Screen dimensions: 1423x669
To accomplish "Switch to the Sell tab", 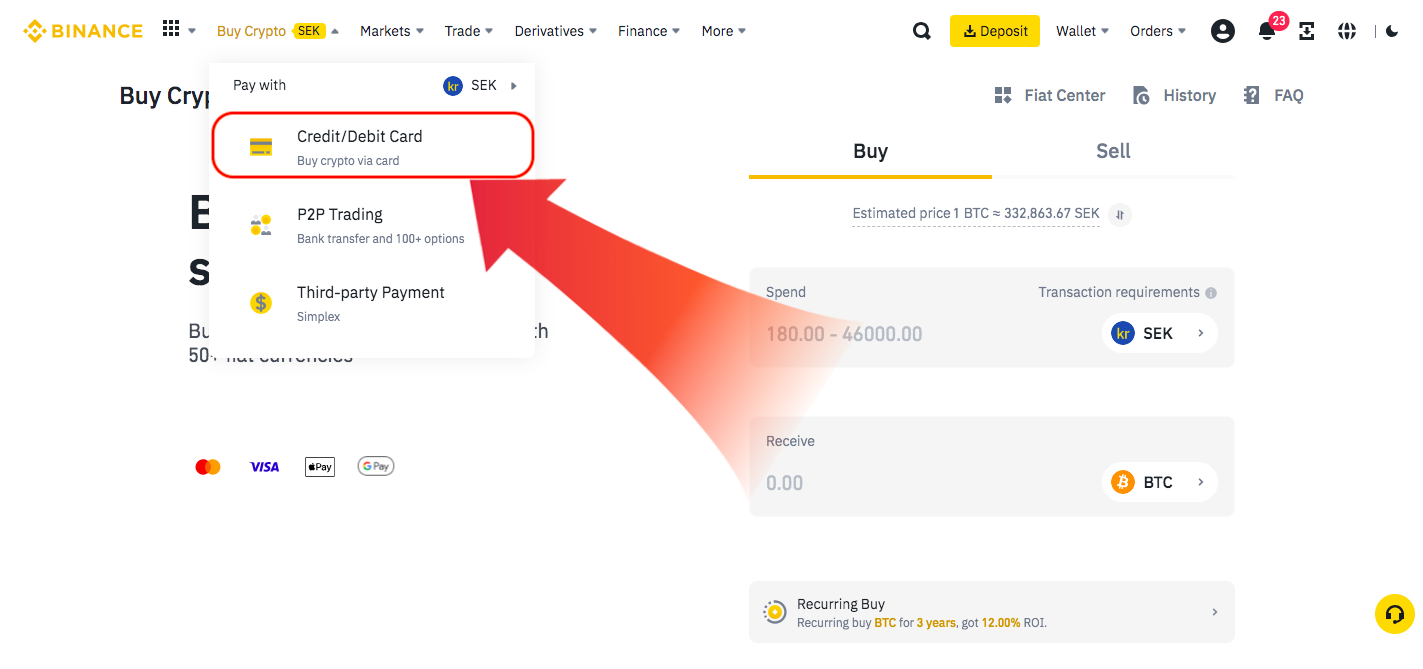I will [x=1113, y=151].
